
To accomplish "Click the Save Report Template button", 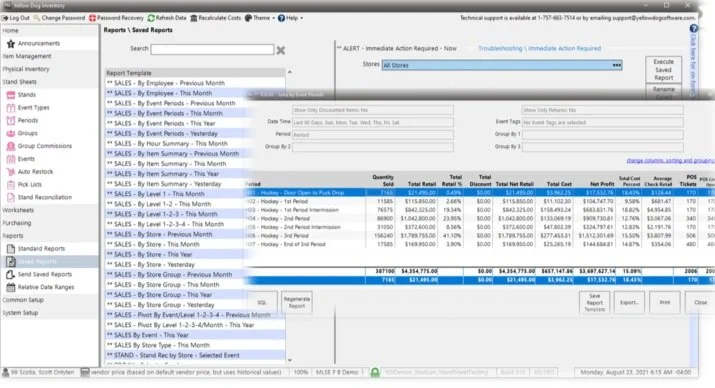I will click(595, 303).
